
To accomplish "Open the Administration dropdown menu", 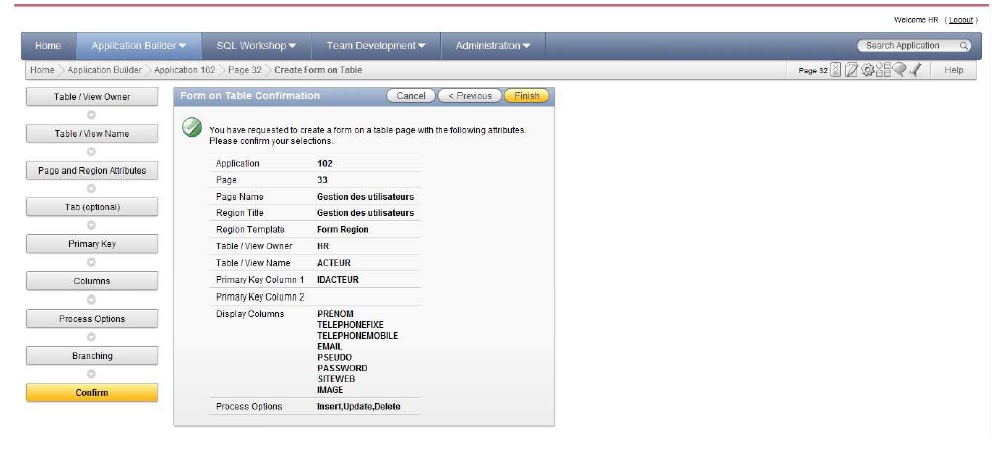I will (493, 46).
